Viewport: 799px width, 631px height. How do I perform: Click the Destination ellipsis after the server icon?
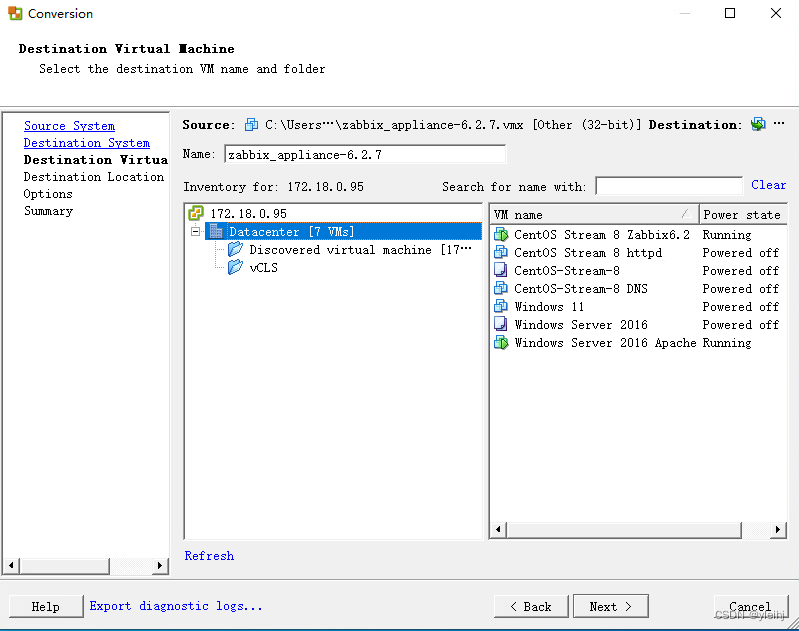tap(779, 123)
